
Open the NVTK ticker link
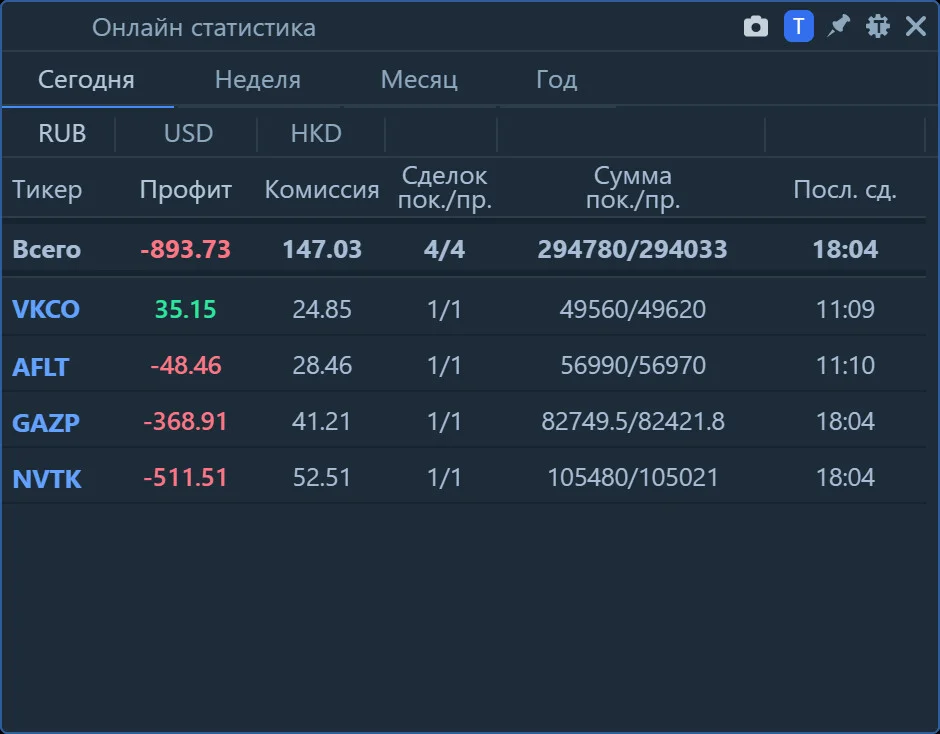[47, 479]
